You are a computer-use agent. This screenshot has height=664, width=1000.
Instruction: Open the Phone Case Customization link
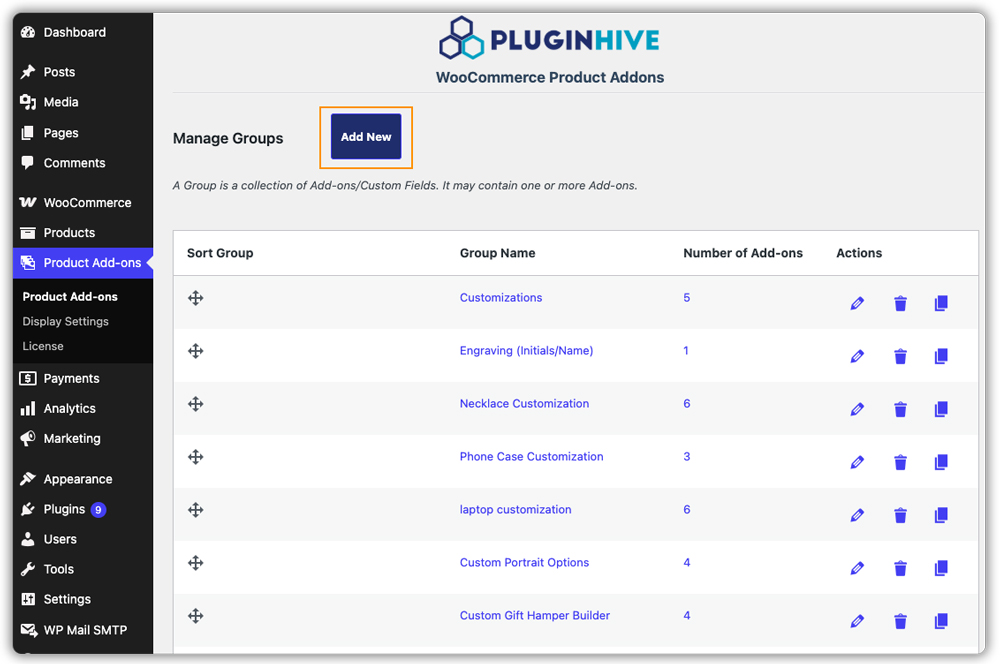point(531,457)
